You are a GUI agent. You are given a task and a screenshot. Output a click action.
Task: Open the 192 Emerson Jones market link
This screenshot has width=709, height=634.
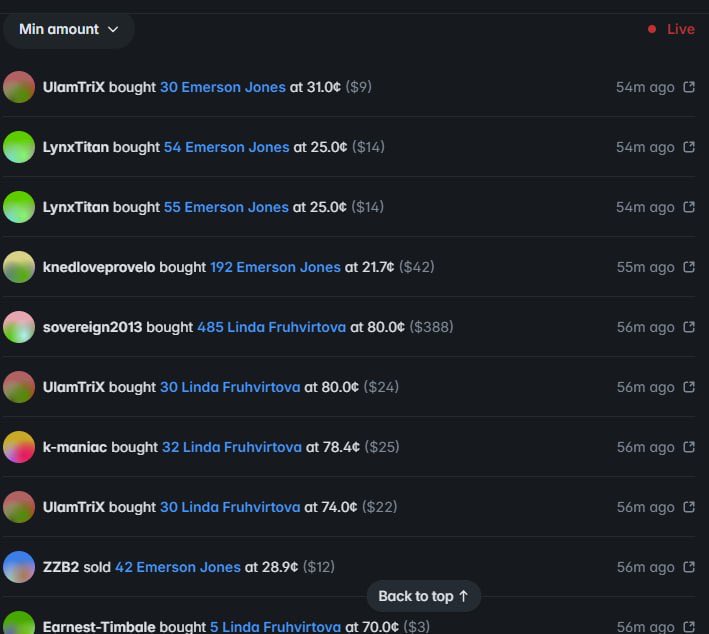click(x=275, y=267)
